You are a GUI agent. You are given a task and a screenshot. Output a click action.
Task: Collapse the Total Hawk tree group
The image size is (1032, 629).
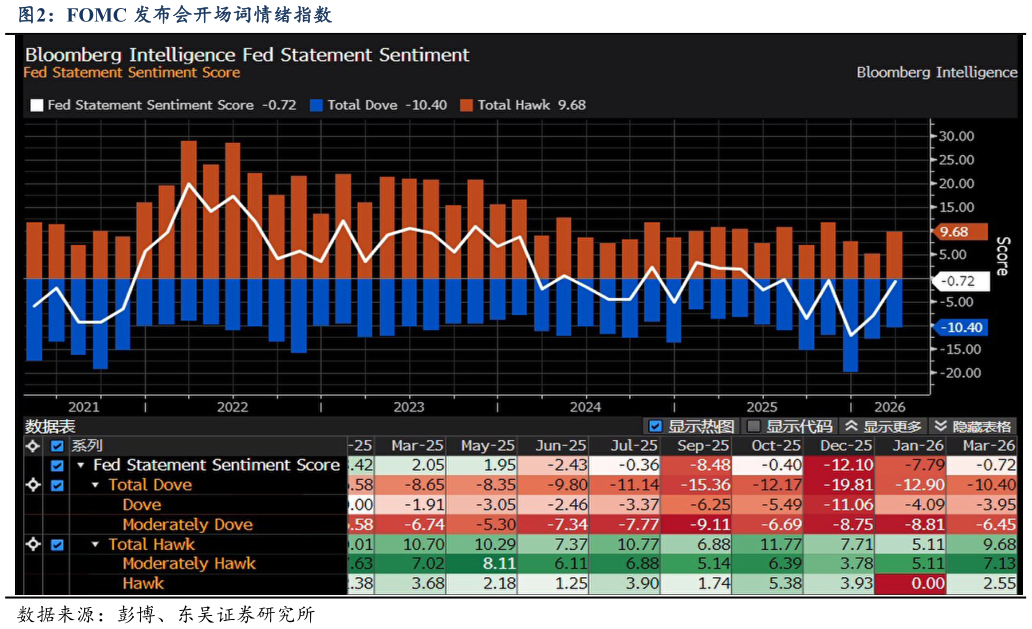[x=96, y=545]
